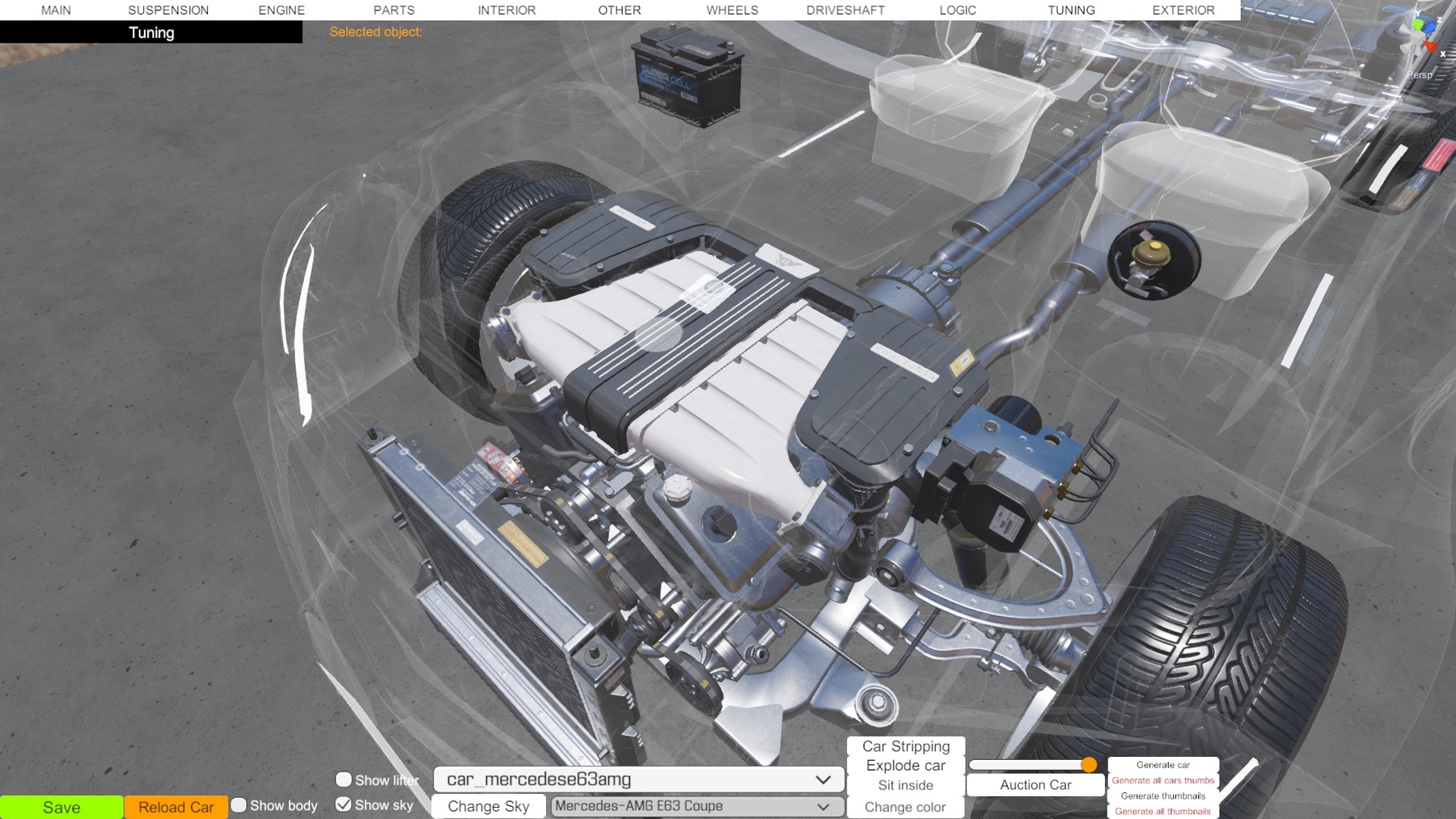Open the DRIVESHAFT menu
Screen dimensions: 1456x819
pos(845,11)
